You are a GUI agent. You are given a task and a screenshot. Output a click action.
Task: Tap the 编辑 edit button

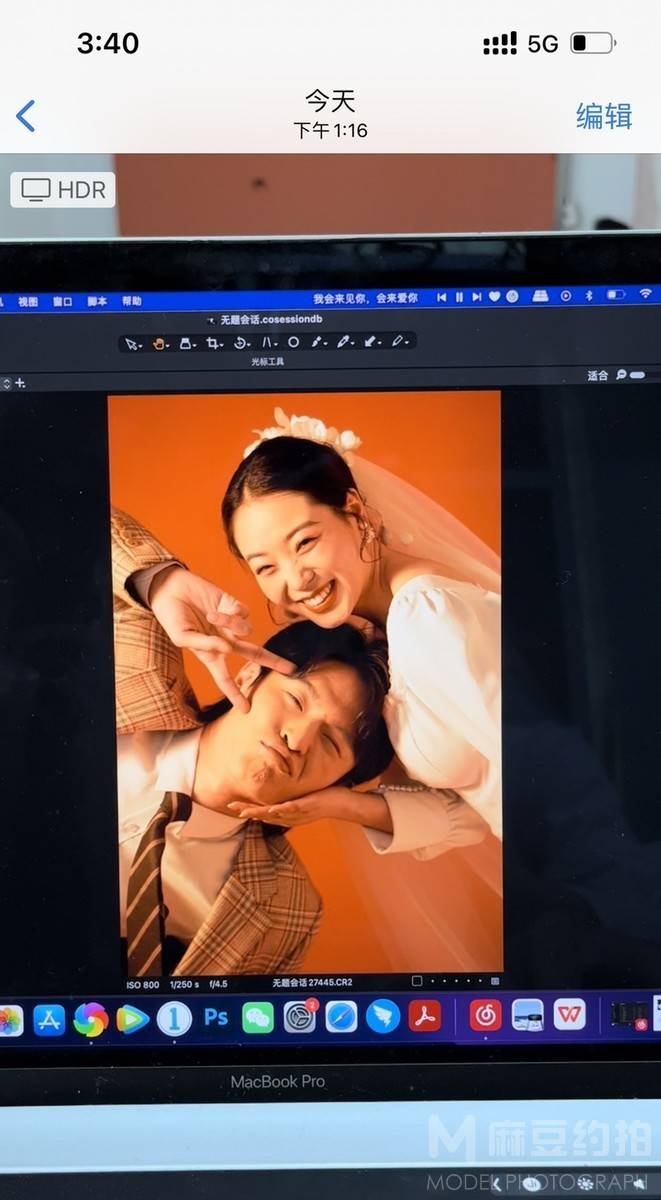604,116
